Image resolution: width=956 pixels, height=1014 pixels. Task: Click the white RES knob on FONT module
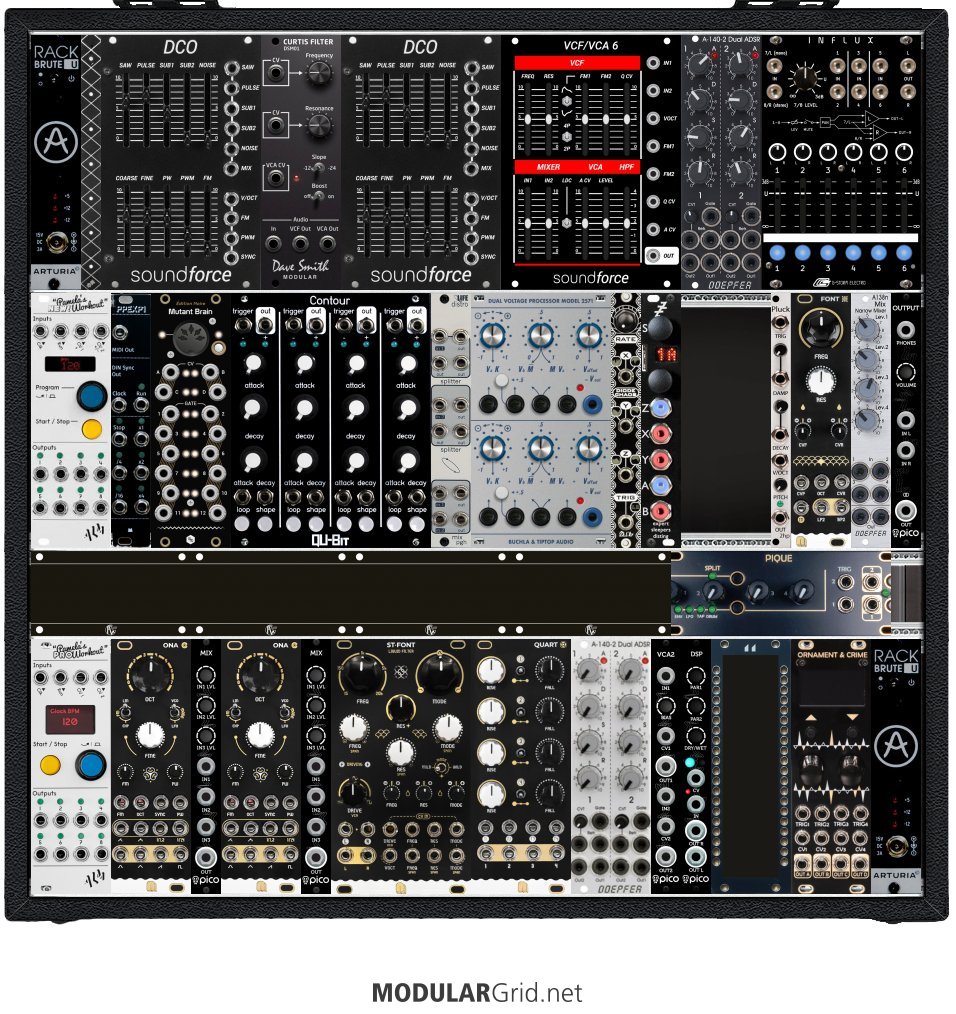pyautogui.click(x=820, y=382)
